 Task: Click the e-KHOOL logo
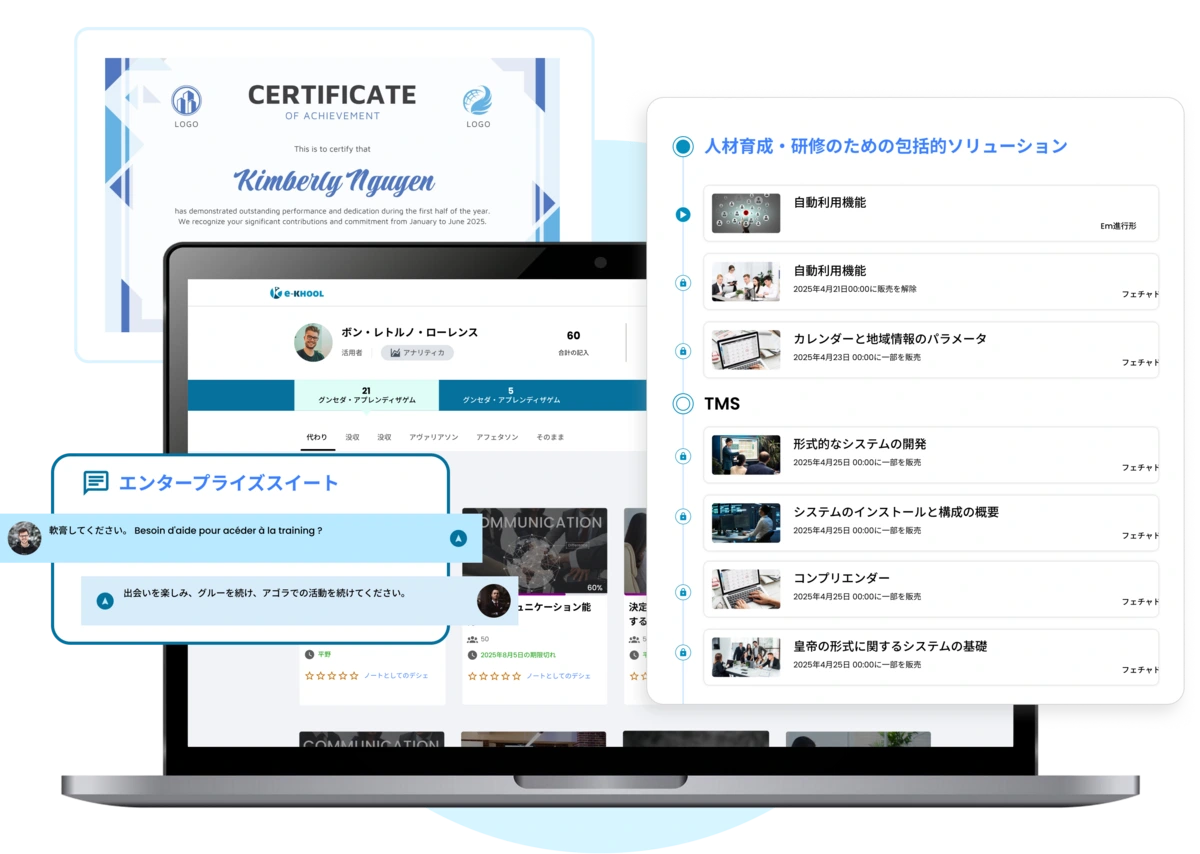[297, 293]
